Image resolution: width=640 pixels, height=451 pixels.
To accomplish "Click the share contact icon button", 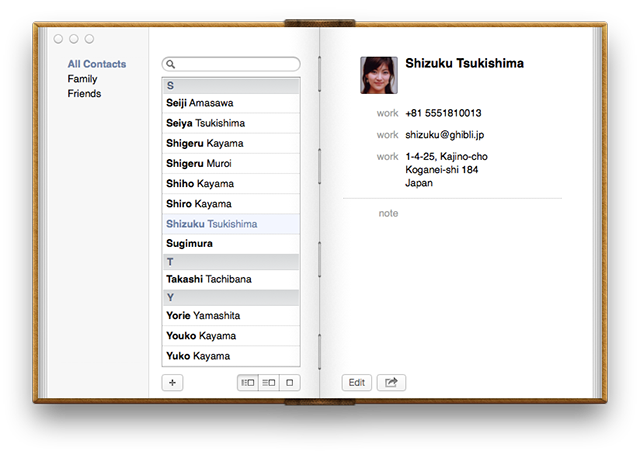I will coord(391,382).
